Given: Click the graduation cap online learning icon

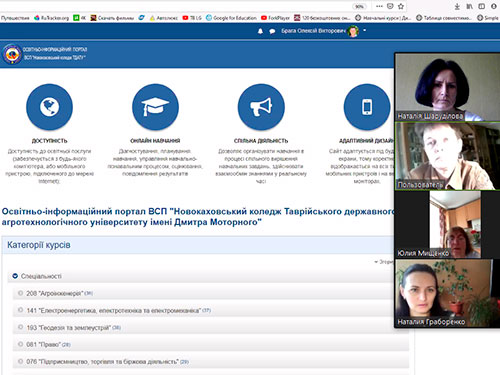Looking at the screenshot, I should point(155,107).
